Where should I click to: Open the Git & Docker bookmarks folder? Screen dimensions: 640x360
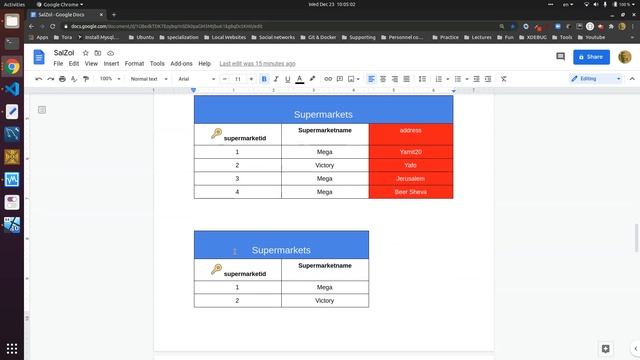coord(318,37)
